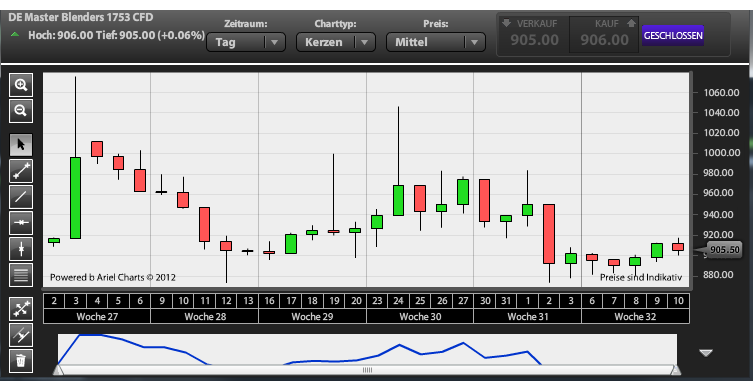Click the GESCHLOSSEN status button
The width and height of the screenshot is (753, 381).
(673, 36)
